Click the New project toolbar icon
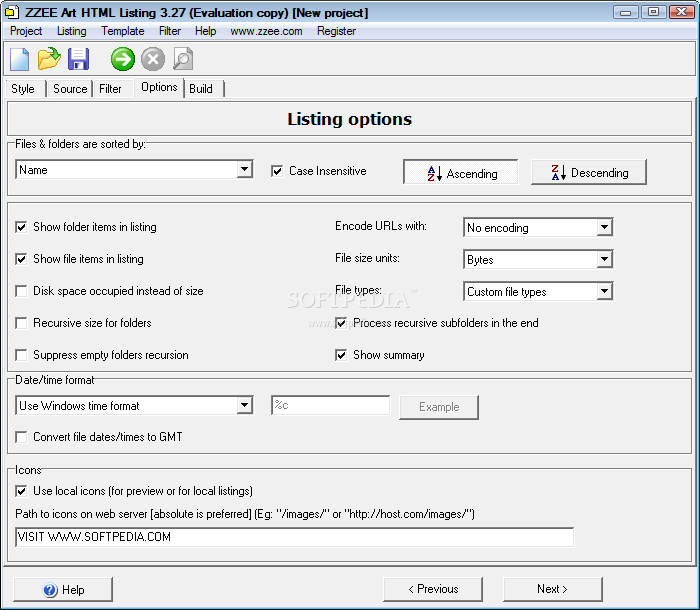 pos(19,59)
